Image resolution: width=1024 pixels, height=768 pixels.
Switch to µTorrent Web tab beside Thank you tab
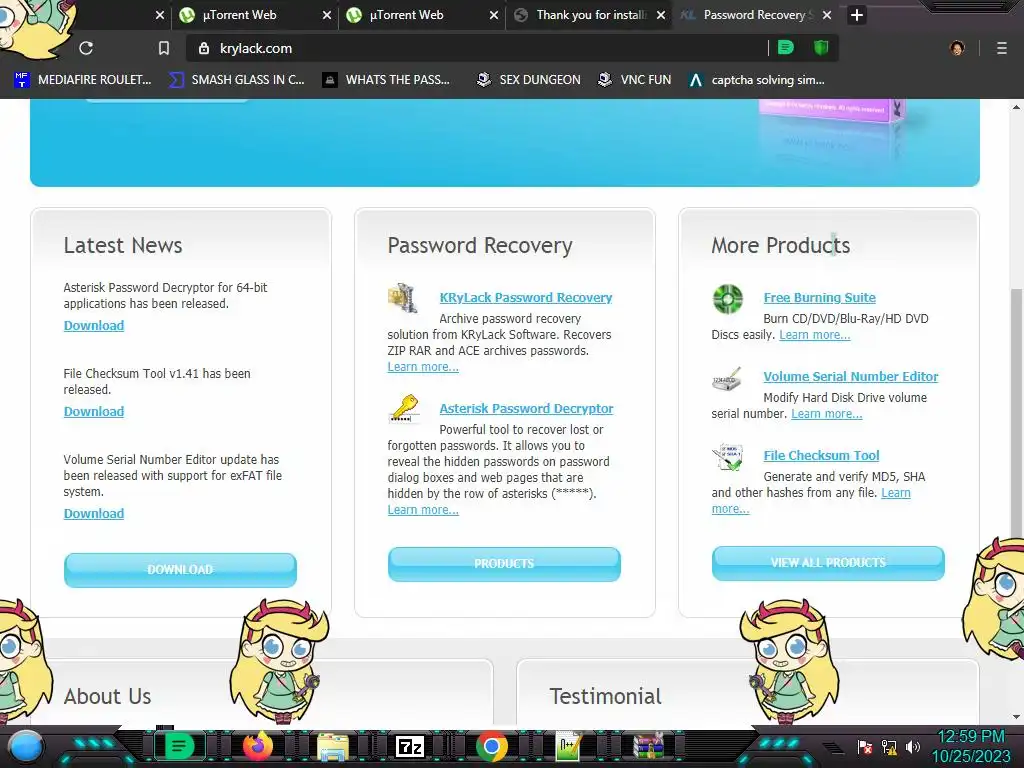[422, 14]
